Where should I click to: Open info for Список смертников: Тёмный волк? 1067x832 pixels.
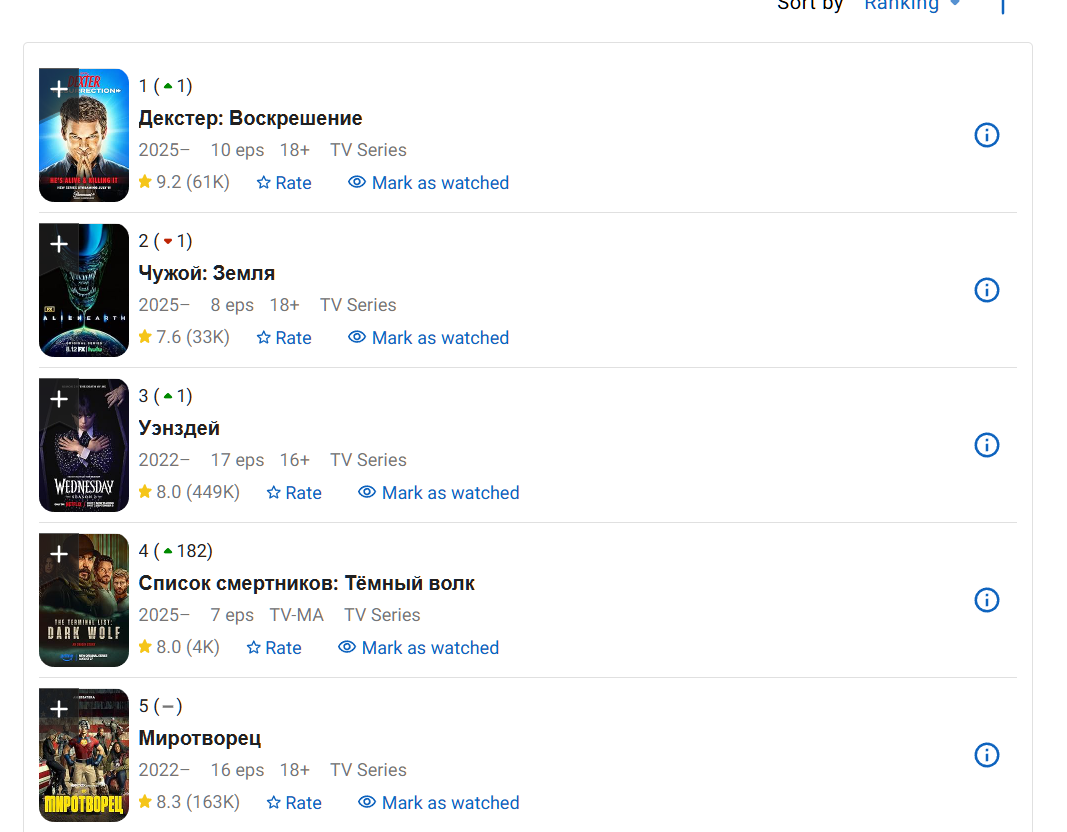click(986, 600)
